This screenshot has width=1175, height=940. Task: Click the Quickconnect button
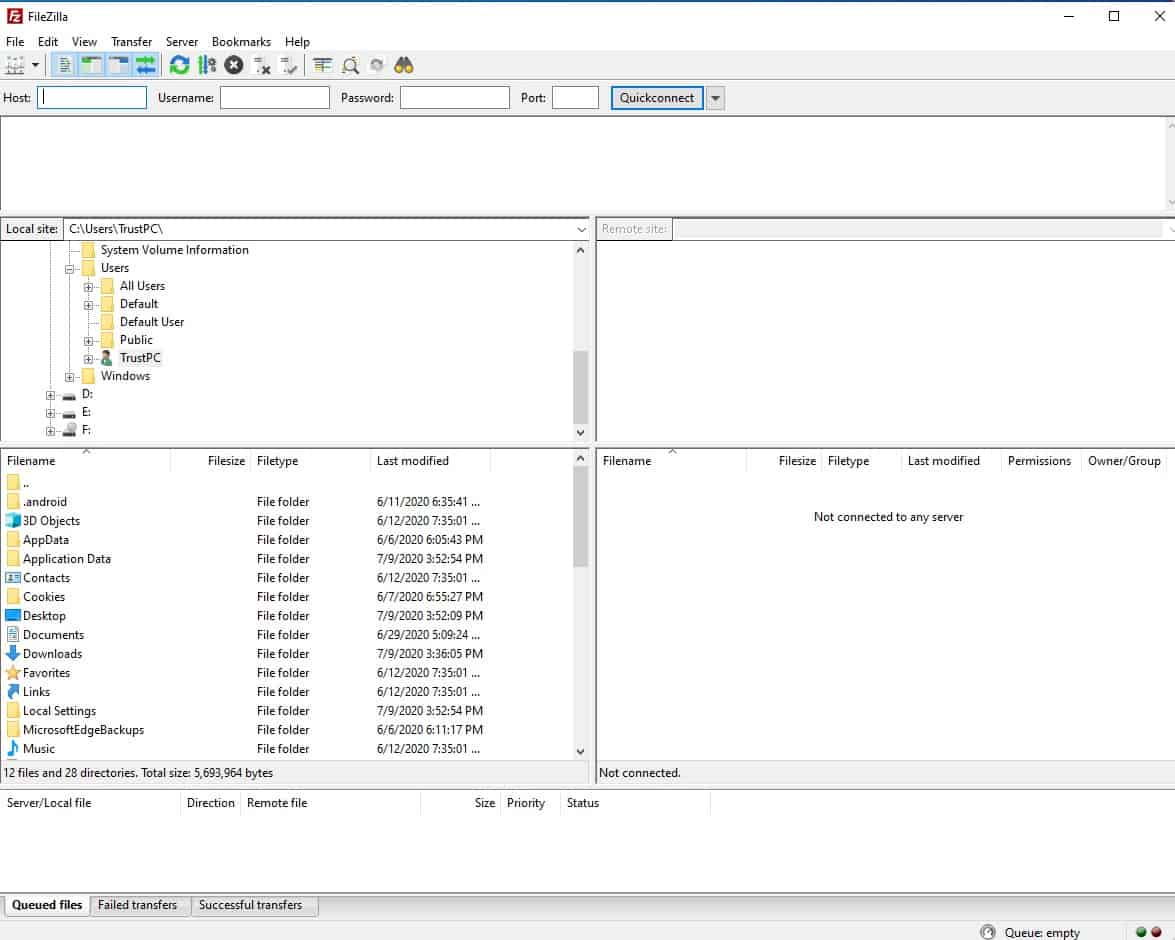tap(657, 98)
